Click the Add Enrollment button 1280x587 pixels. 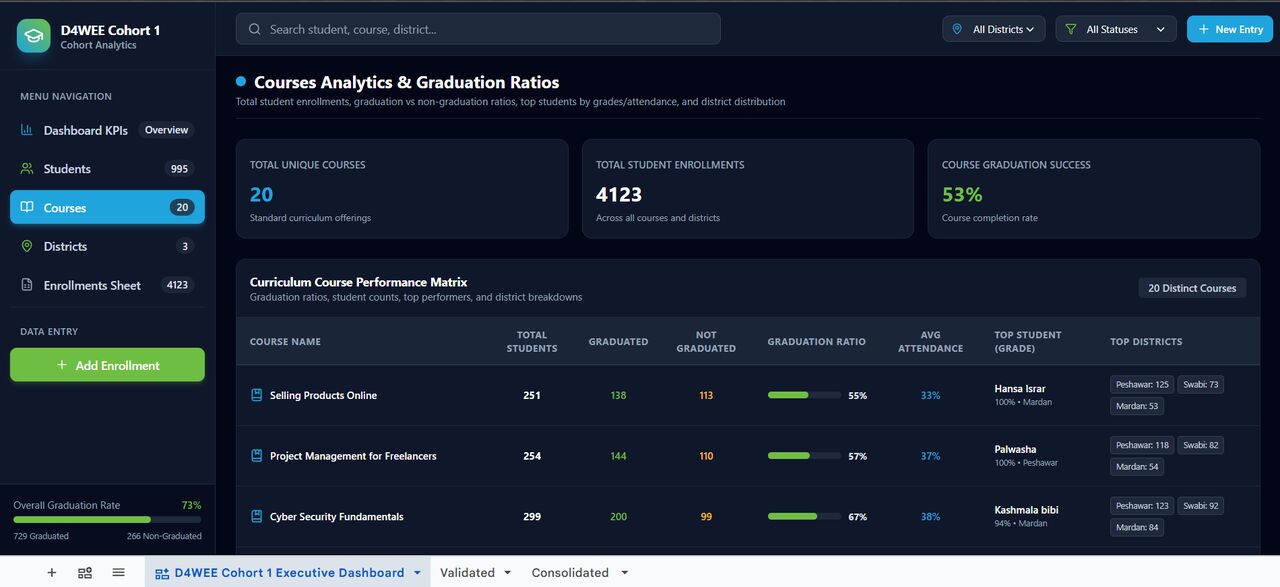tap(107, 365)
